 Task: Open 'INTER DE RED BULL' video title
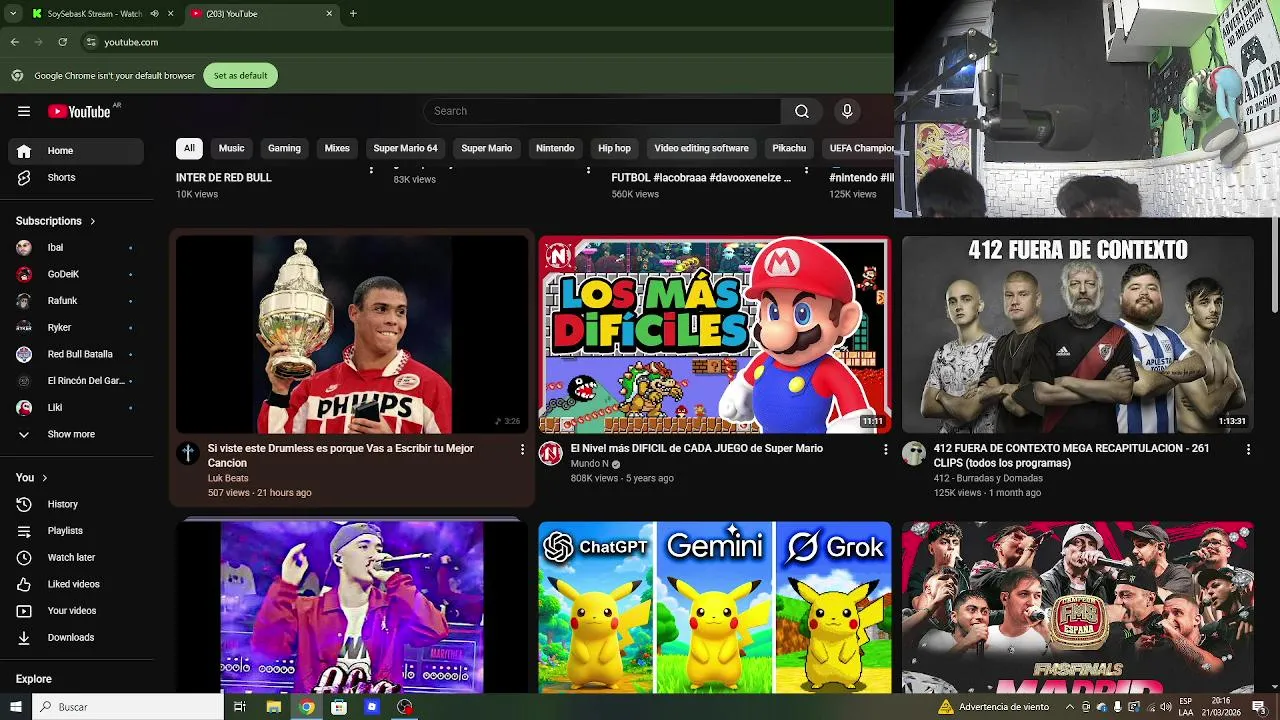(224, 178)
